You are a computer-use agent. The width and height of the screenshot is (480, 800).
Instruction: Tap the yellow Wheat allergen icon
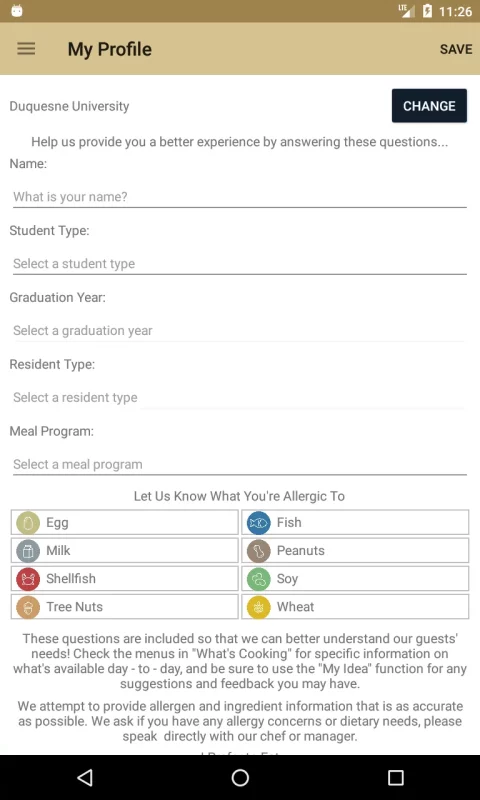point(259,607)
